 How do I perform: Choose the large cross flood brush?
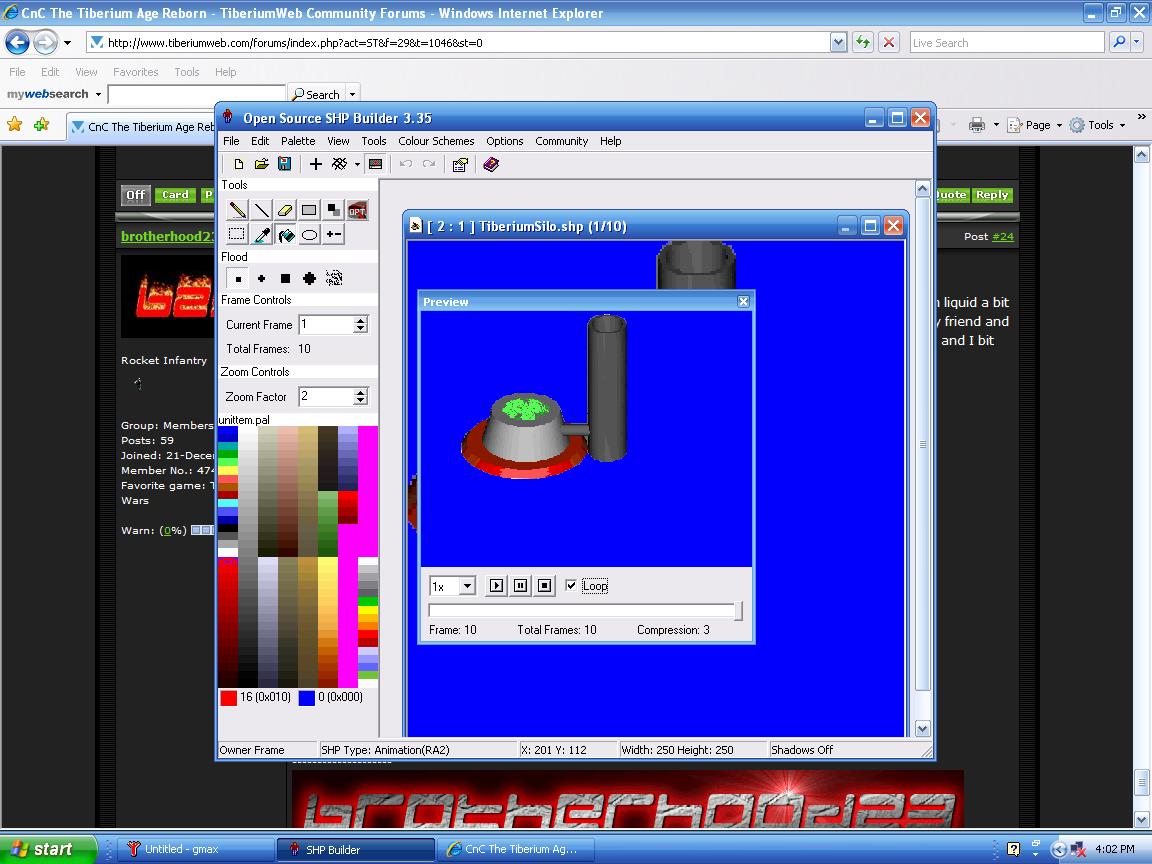pyautogui.click(x=309, y=278)
